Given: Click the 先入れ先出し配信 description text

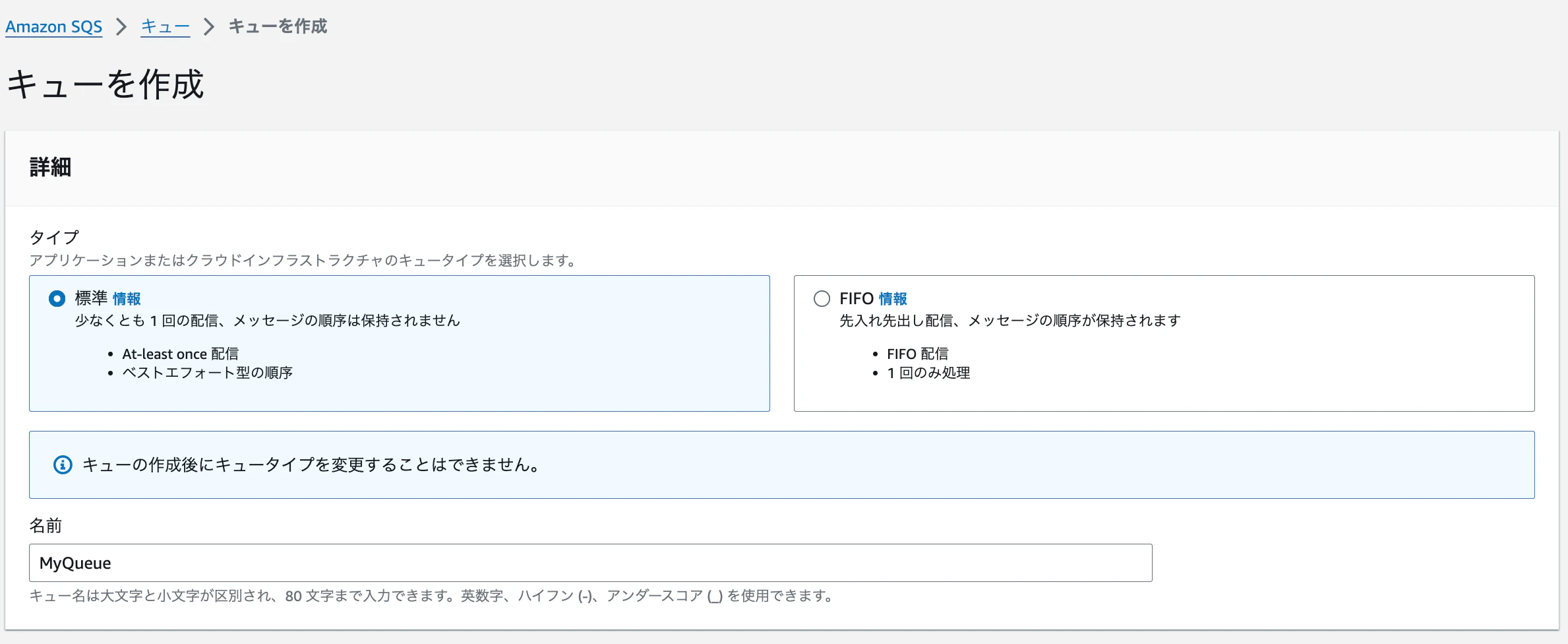Looking at the screenshot, I should (x=1010, y=321).
